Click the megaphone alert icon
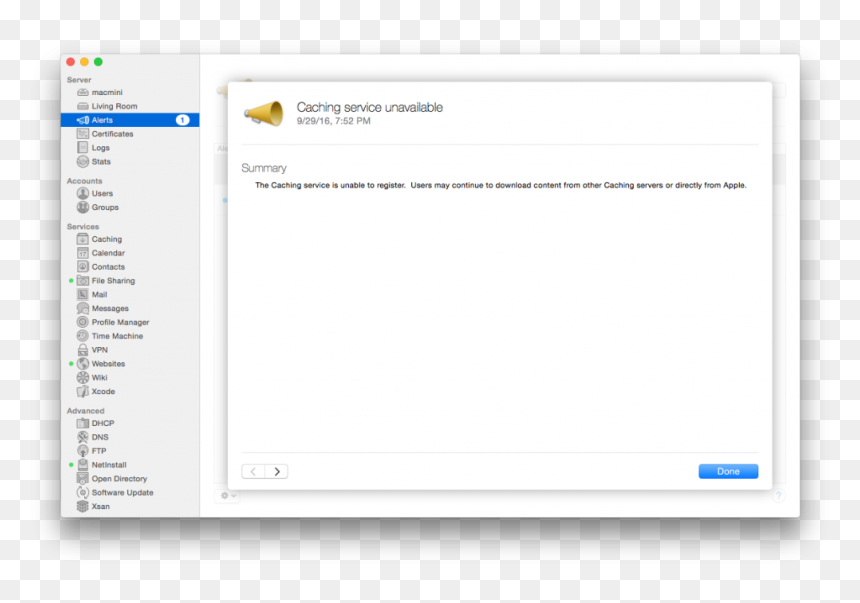The width and height of the screenshot is (860, 603). pyautogui.click(x=264, y=113)
